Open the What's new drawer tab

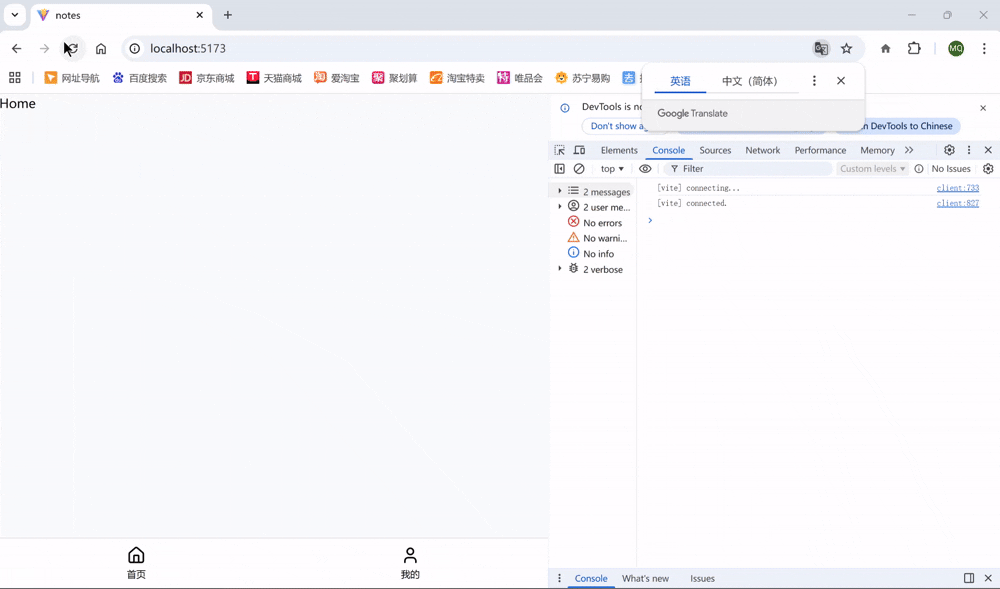tap(645, 579)
